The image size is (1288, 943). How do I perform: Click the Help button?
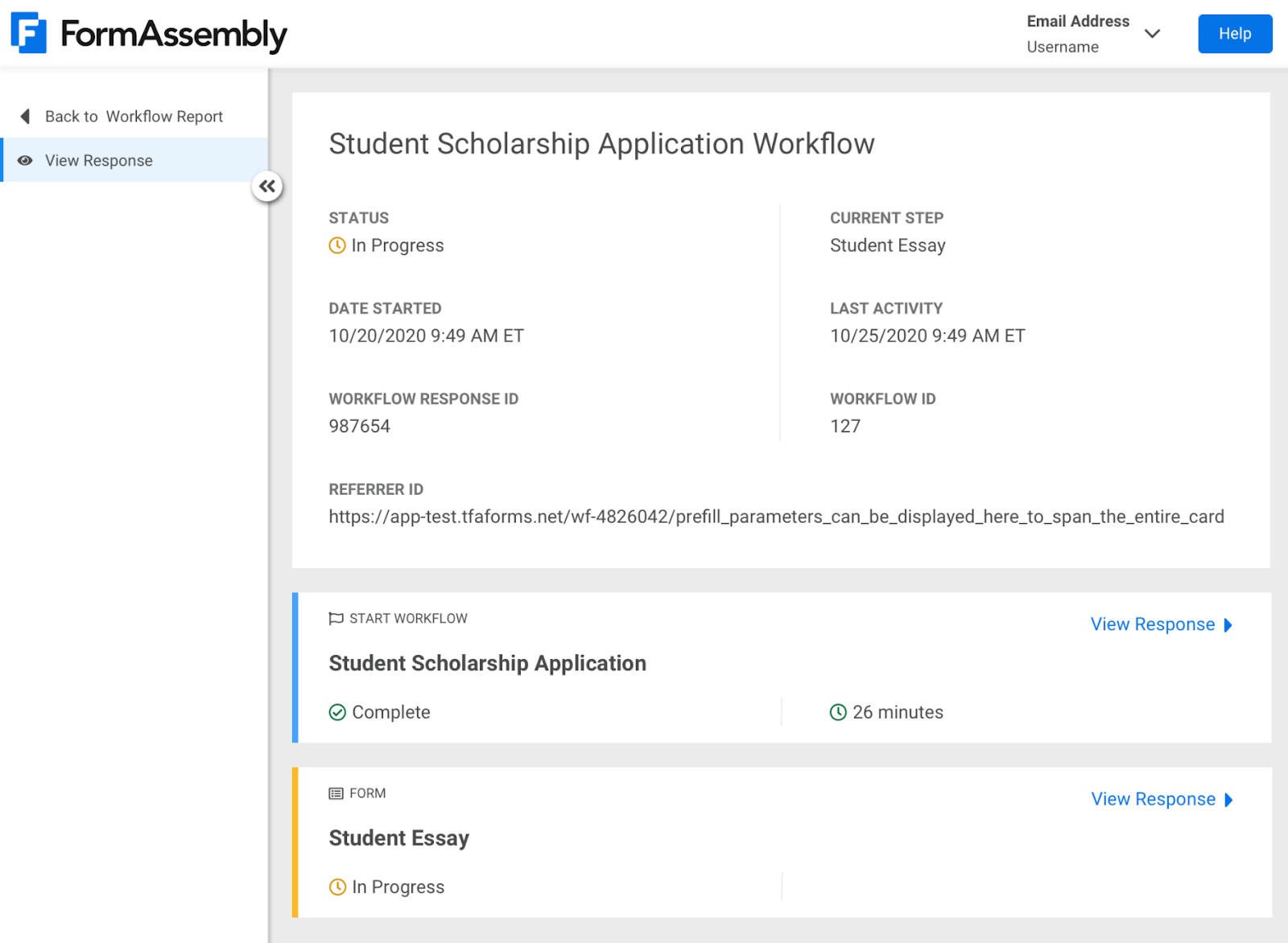(1234, 34)
